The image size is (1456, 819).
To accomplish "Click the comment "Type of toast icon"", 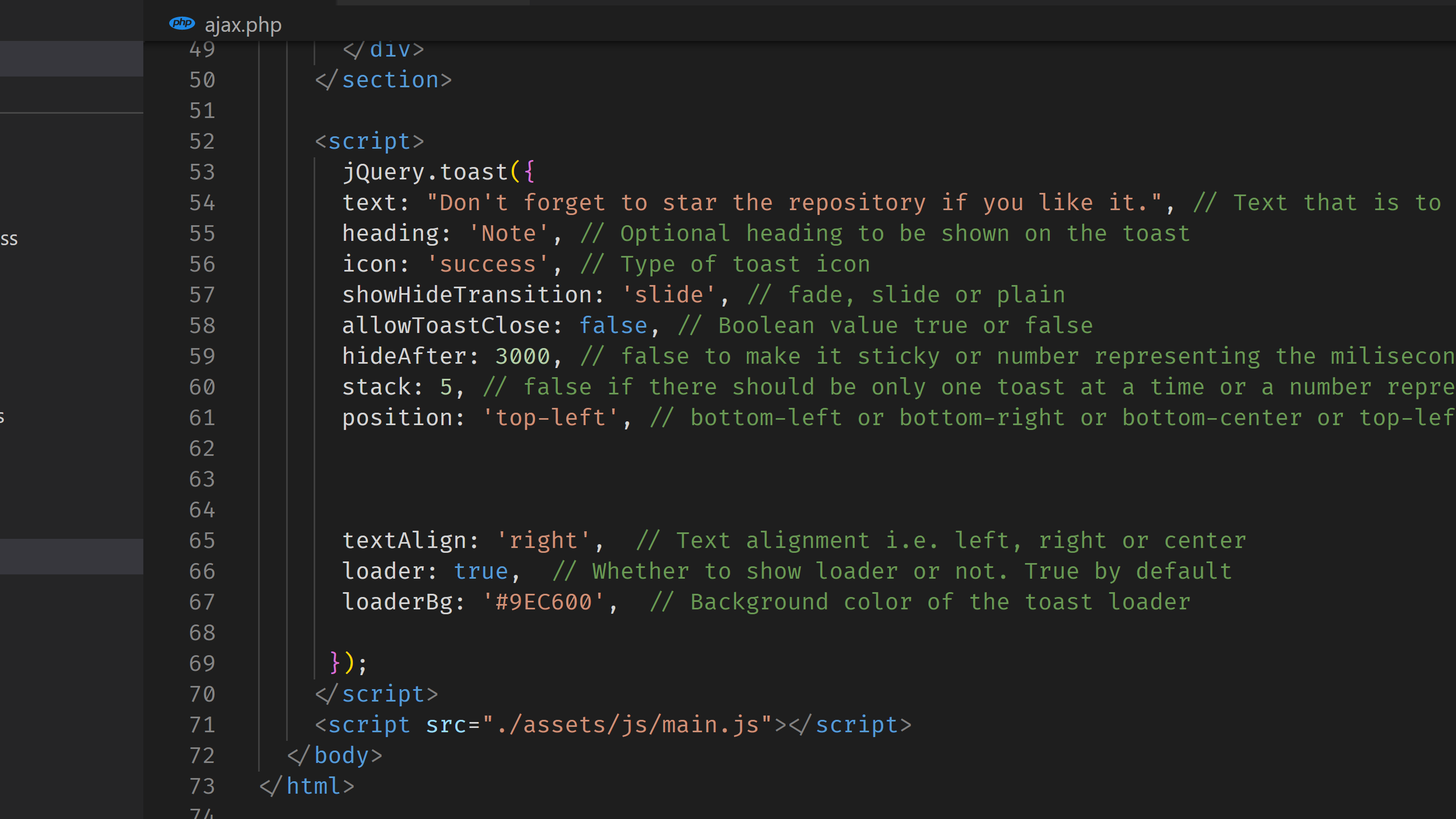I will coord(725,264).
